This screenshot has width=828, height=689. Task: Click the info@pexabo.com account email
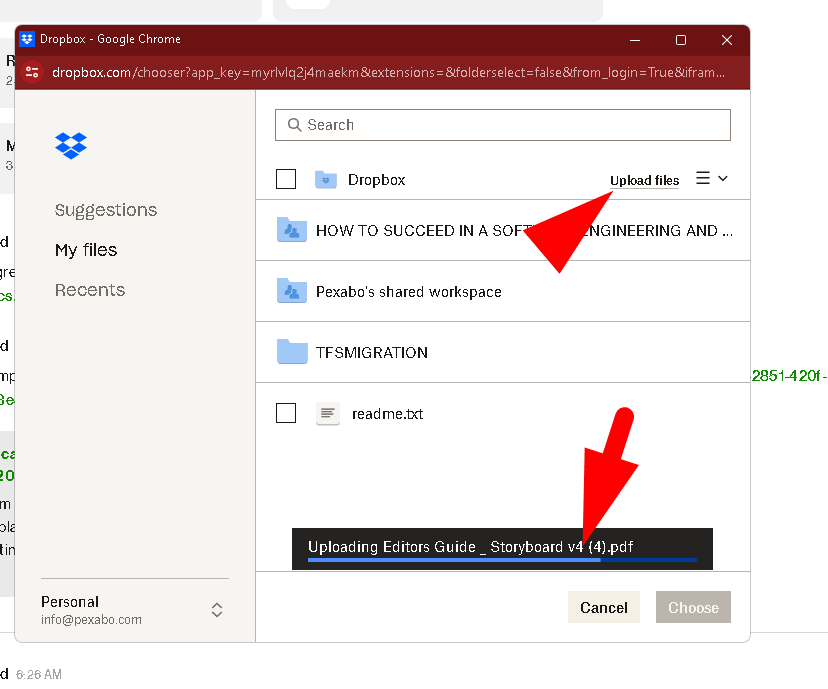tap(91, 619)
